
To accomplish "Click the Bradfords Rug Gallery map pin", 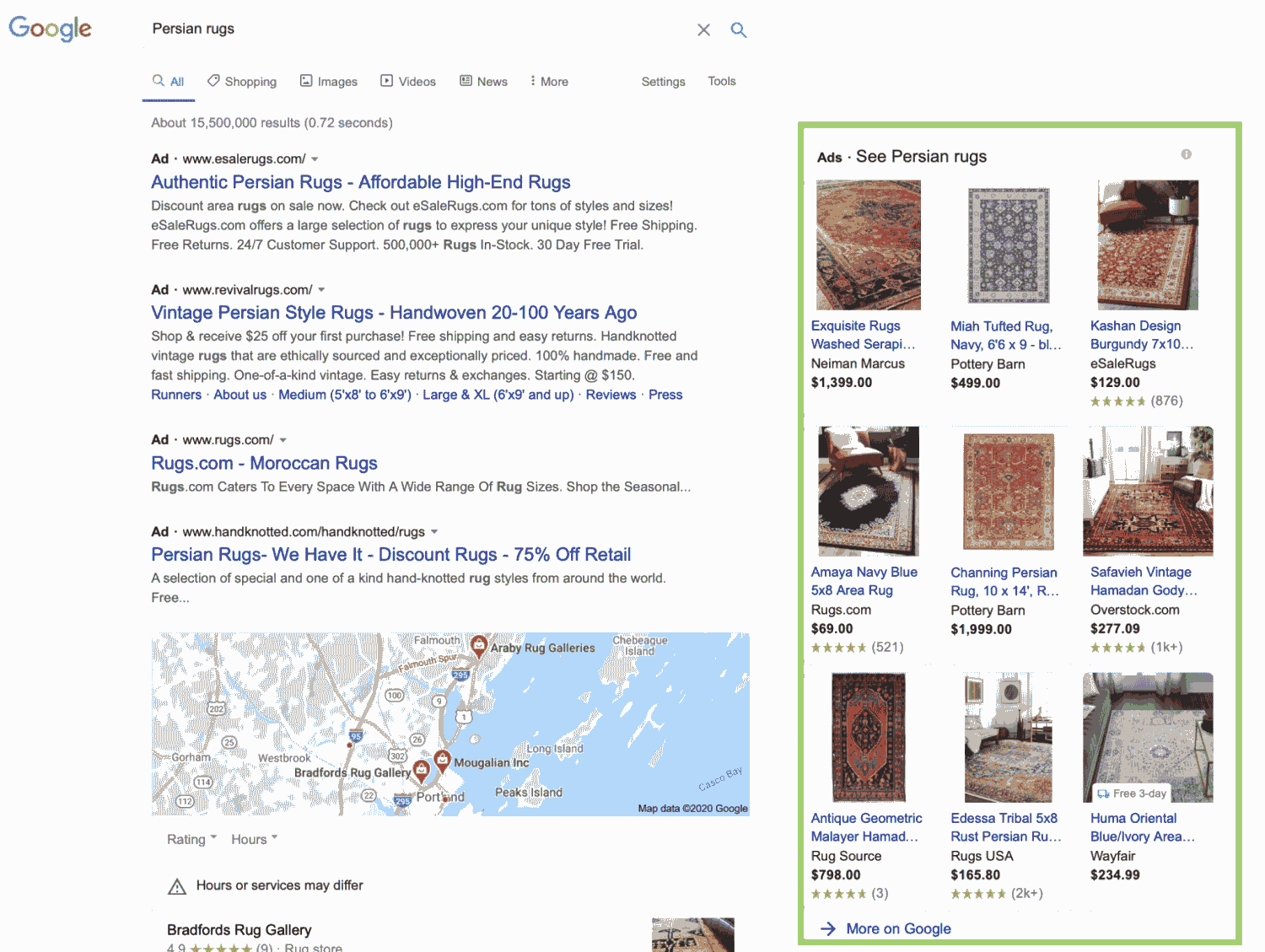I will [x=421, y=771].
